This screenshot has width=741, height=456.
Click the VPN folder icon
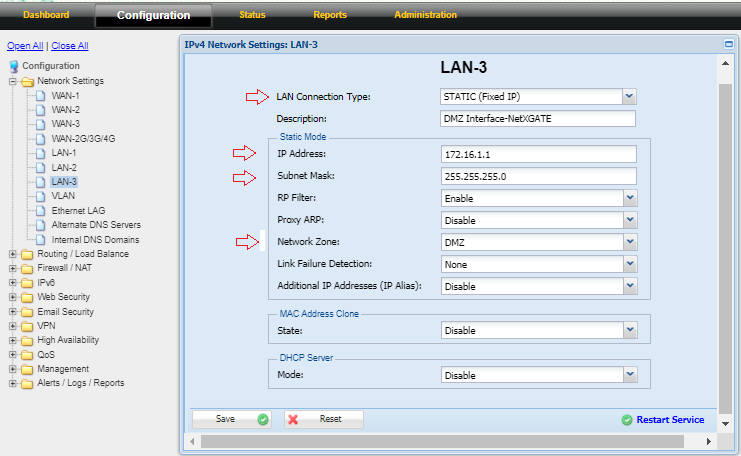coord(27,326)
